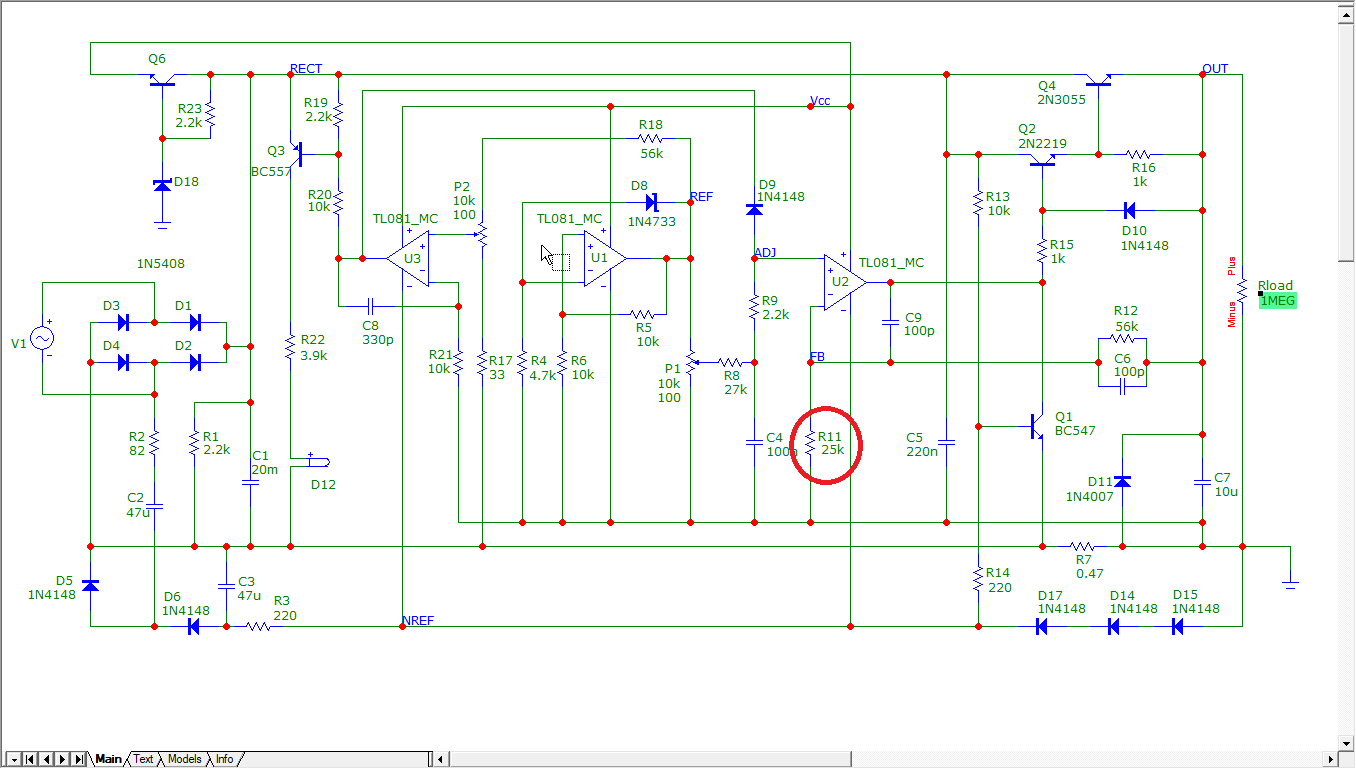Click the highlighted 1MEG Rload value
1356x769 pixels.
tap(1277, 301)
